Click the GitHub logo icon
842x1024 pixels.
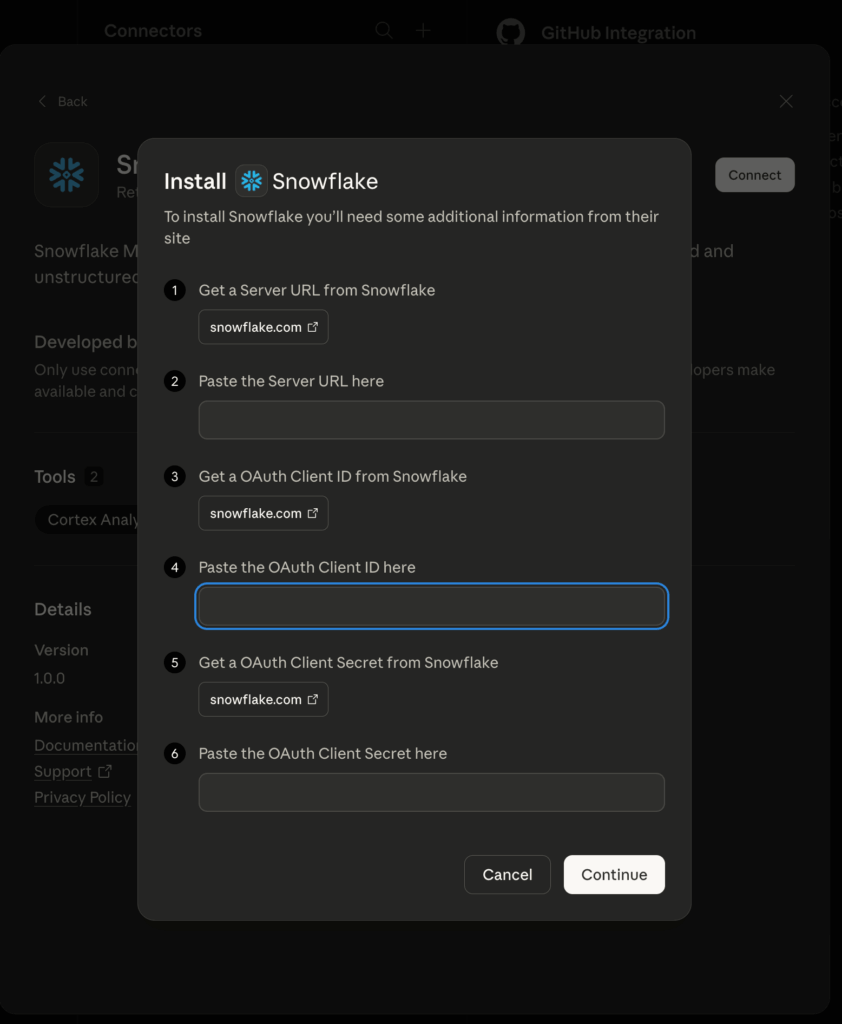click(x=510, y=33)
